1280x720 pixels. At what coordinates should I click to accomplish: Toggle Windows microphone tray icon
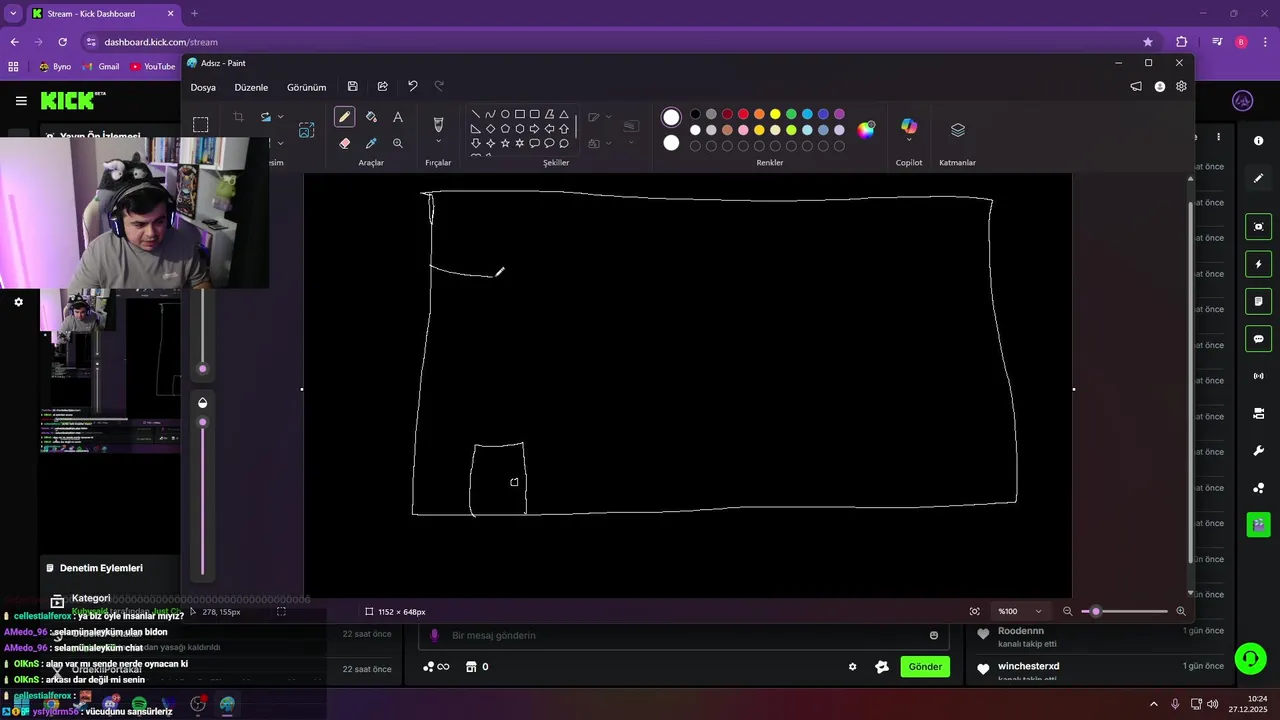coord(1175,704)
